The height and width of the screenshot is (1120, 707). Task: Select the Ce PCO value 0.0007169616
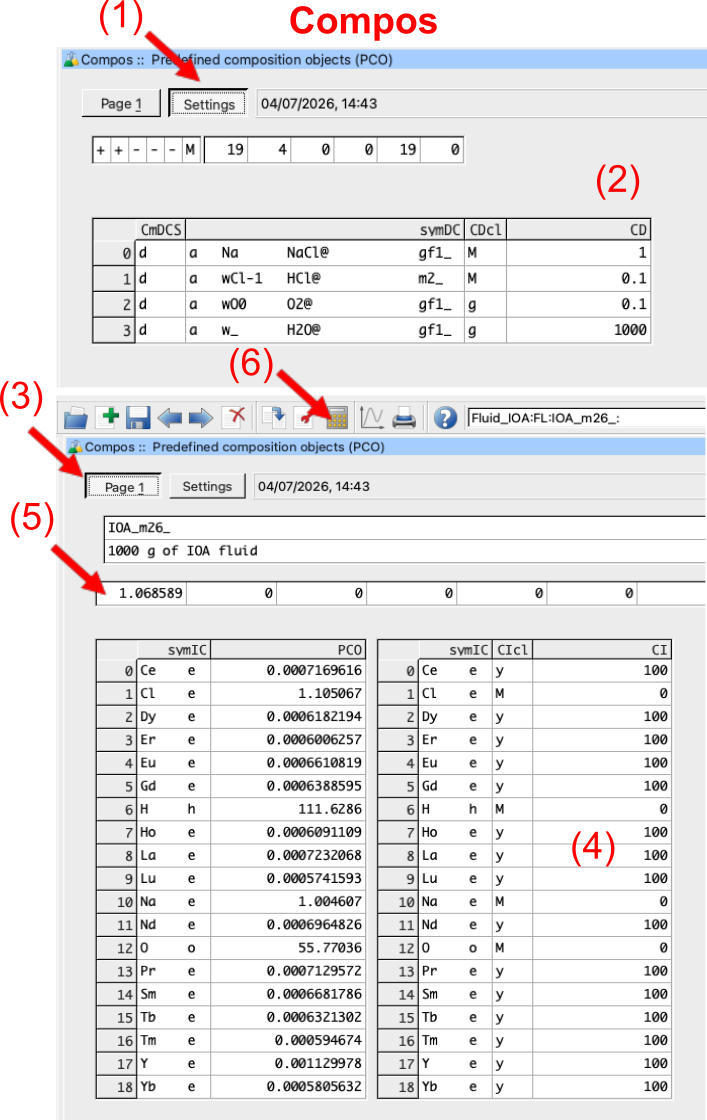pos(288,671)
